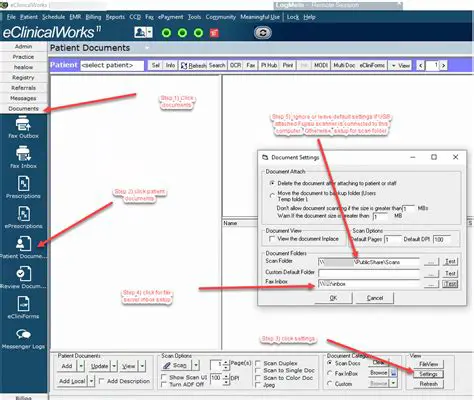Screen dimensions: 474x400
Task: Open the Fax Inbox sidebar icon
Action: coord(23,157)
